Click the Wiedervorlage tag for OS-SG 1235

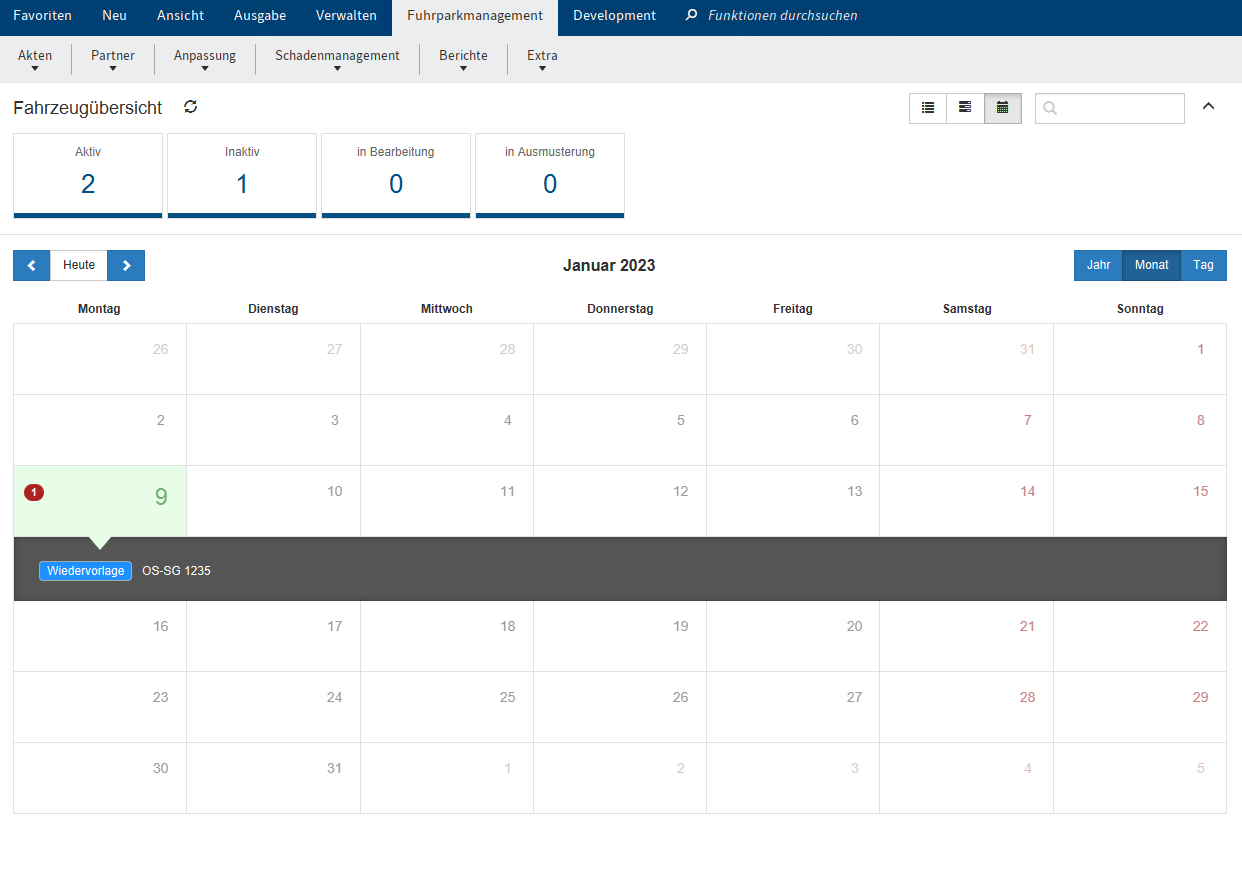point(86,571)
